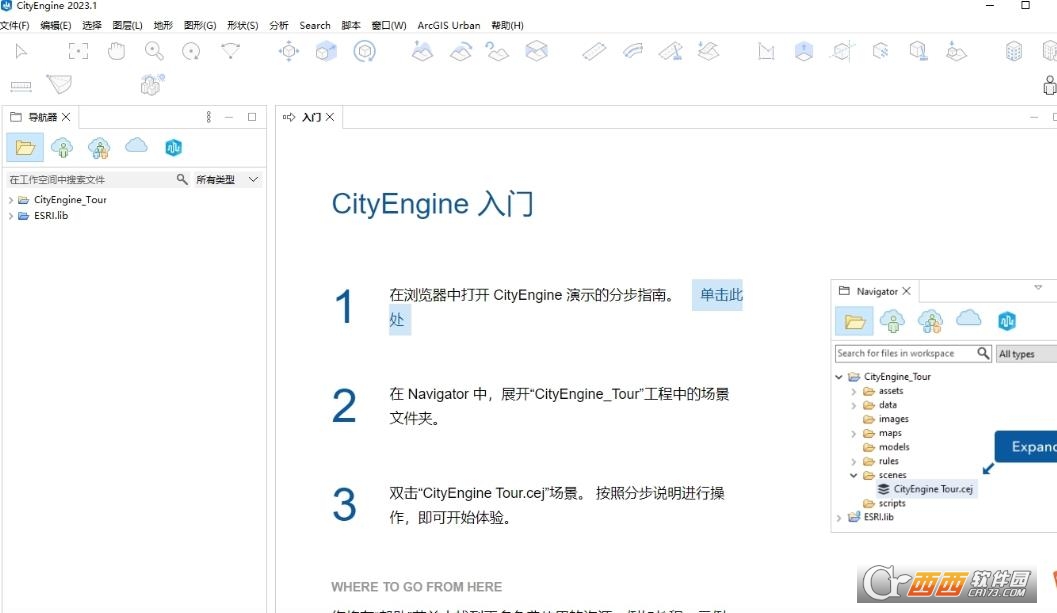Open the ArcGIS Urban menu
The height and width of the screenshot is (613, 1057).
(x=449, y=25)
